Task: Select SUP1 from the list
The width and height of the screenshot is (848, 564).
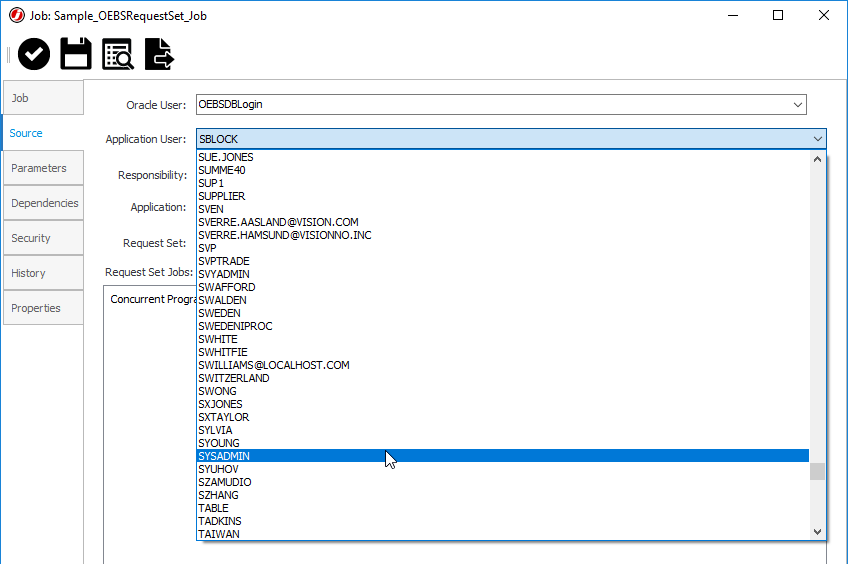Action: (503, 183)
